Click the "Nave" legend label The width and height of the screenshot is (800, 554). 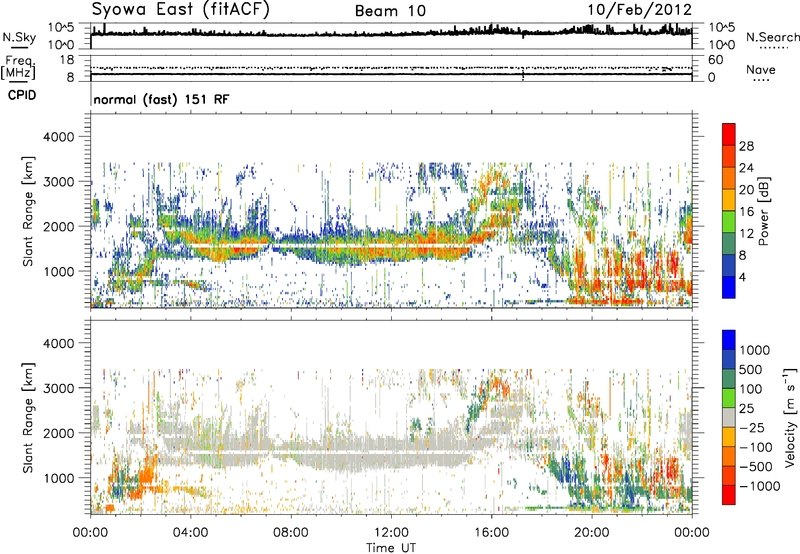tap(761, 69)
